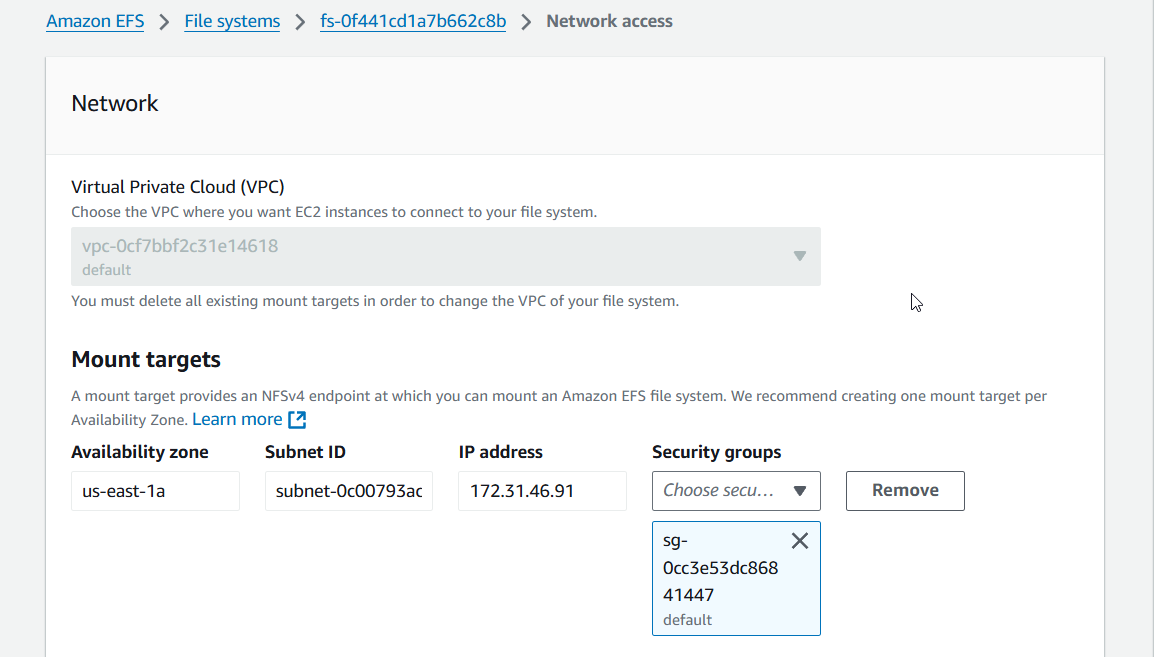Select the sg-0cc3e53dc86841447 security group tag
Viewport: 1159px width, 657px height.
(736, 579)
